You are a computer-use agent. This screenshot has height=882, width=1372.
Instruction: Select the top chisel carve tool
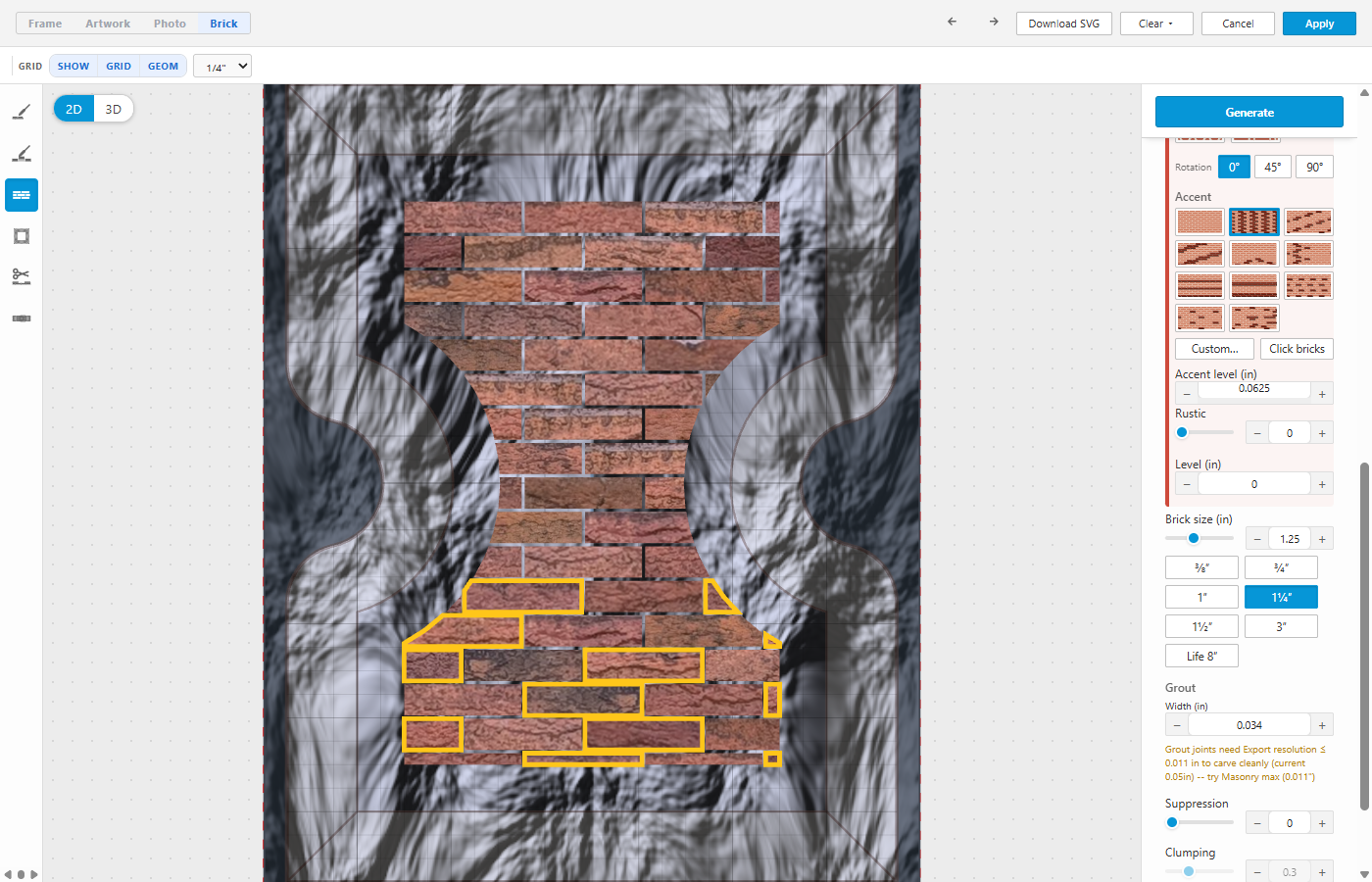[22, 113]
